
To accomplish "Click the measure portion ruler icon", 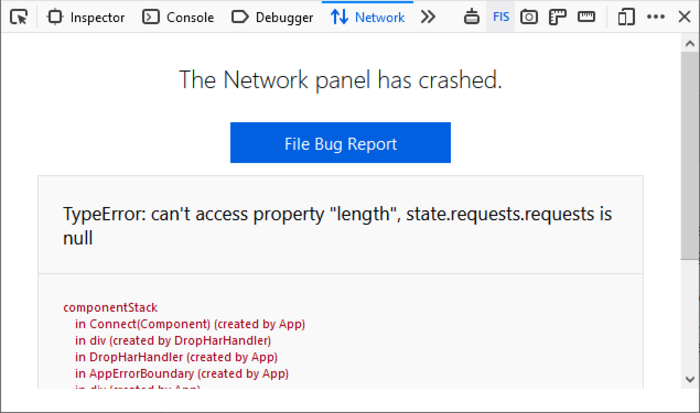I will click(x=586, y=17).
